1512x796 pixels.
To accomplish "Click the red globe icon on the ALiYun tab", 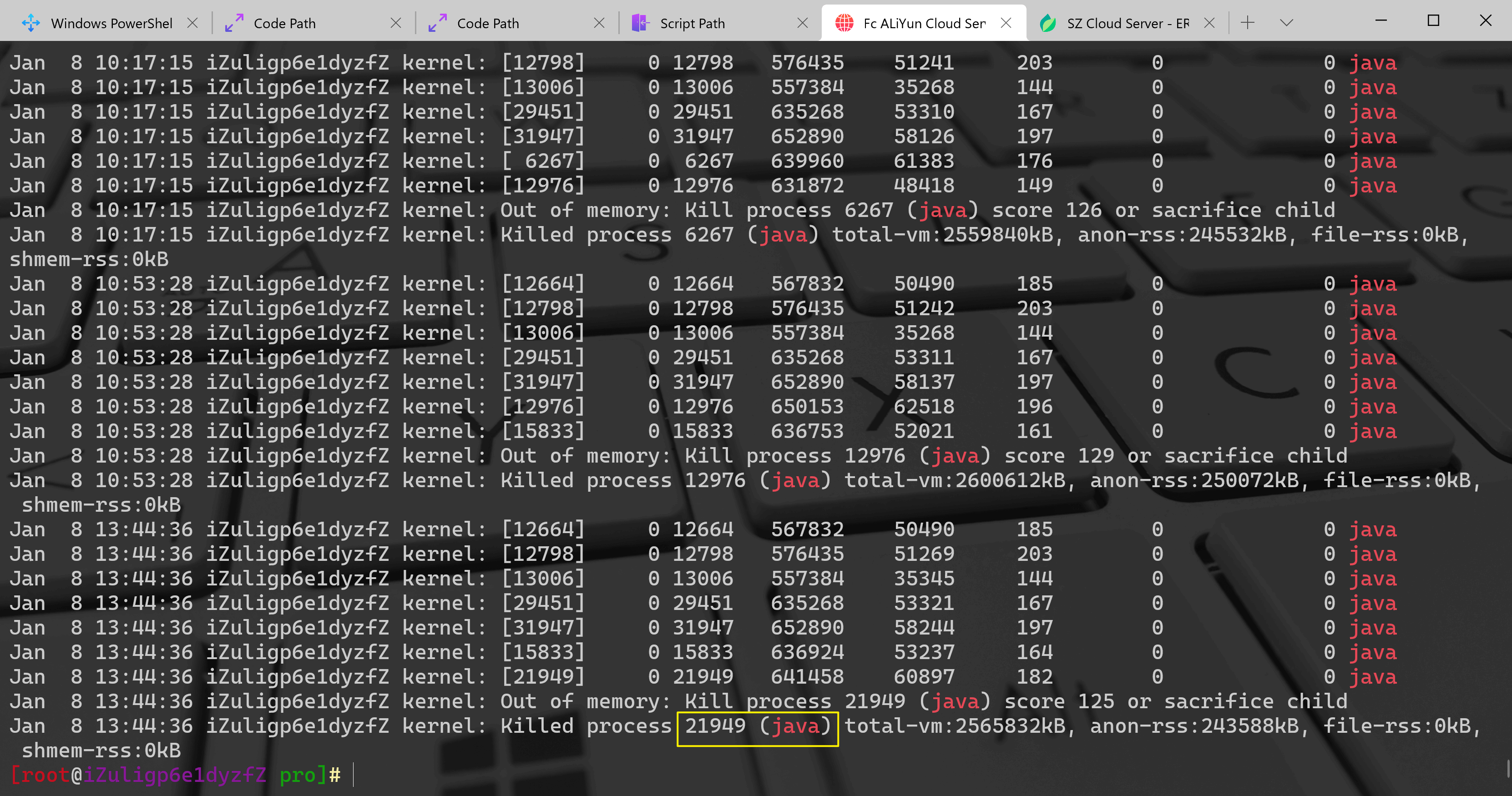I will [x=844, y=23].
